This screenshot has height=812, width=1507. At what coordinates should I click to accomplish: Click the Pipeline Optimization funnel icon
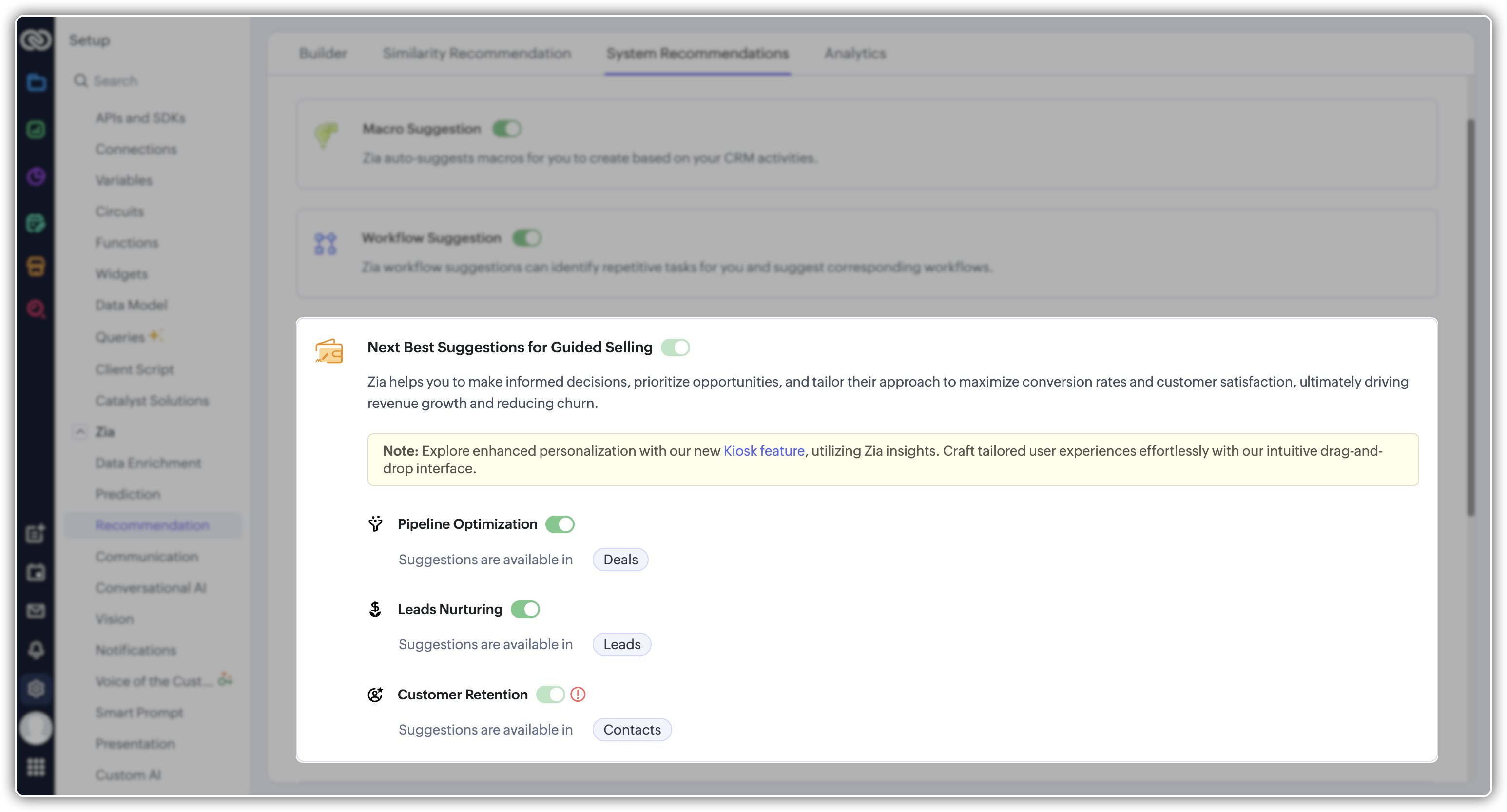point(375,523)
